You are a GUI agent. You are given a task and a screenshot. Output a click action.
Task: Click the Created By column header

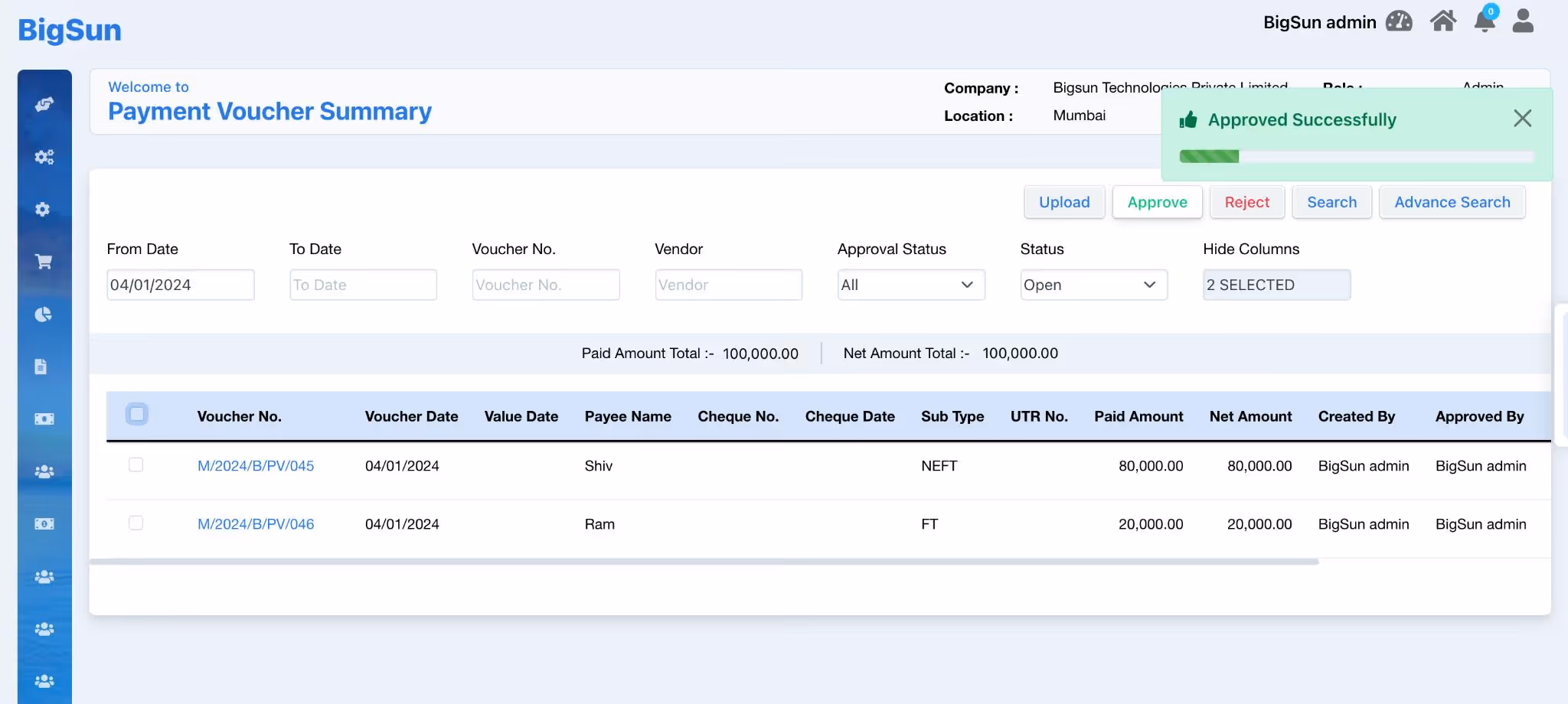point(1357,416)
